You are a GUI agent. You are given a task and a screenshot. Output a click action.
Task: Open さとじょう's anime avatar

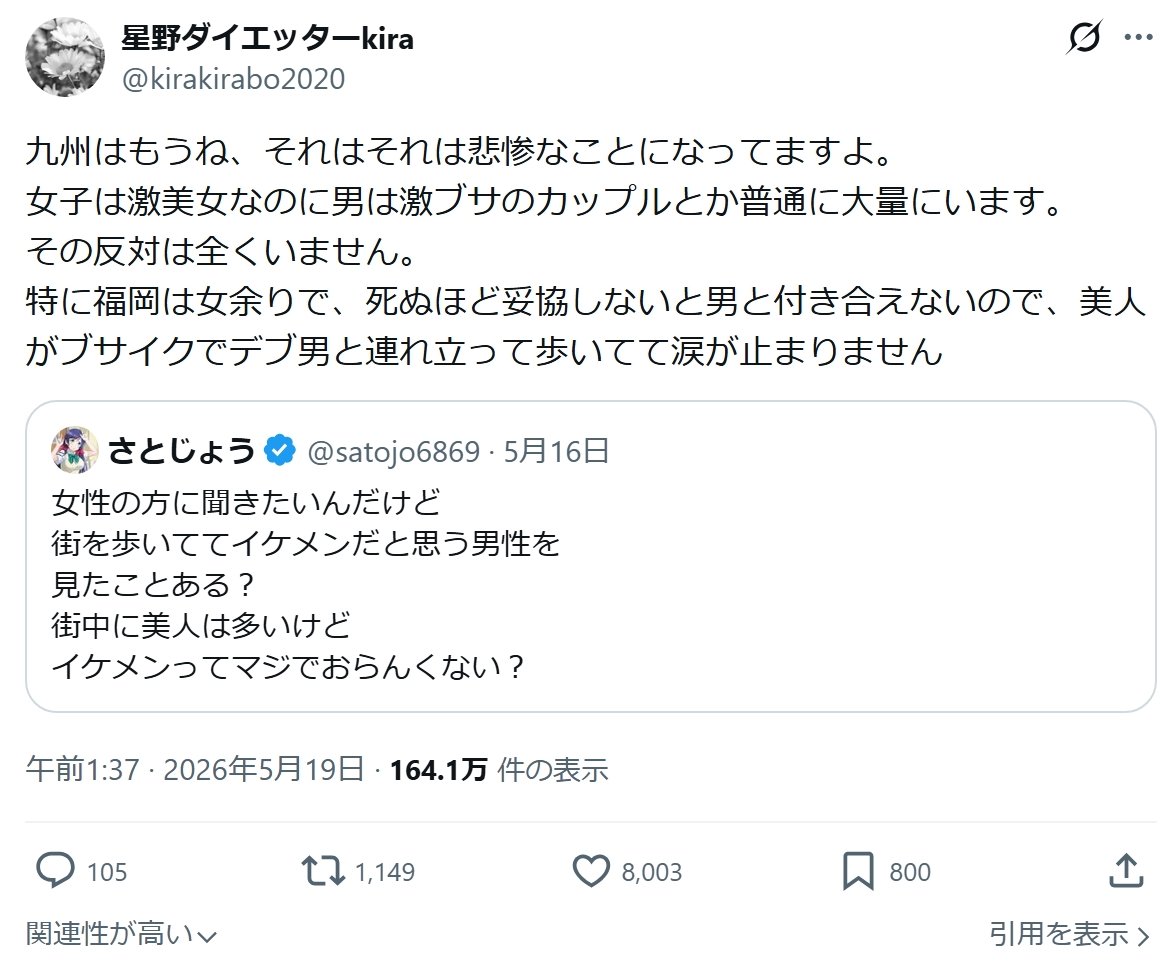point(75,450)
